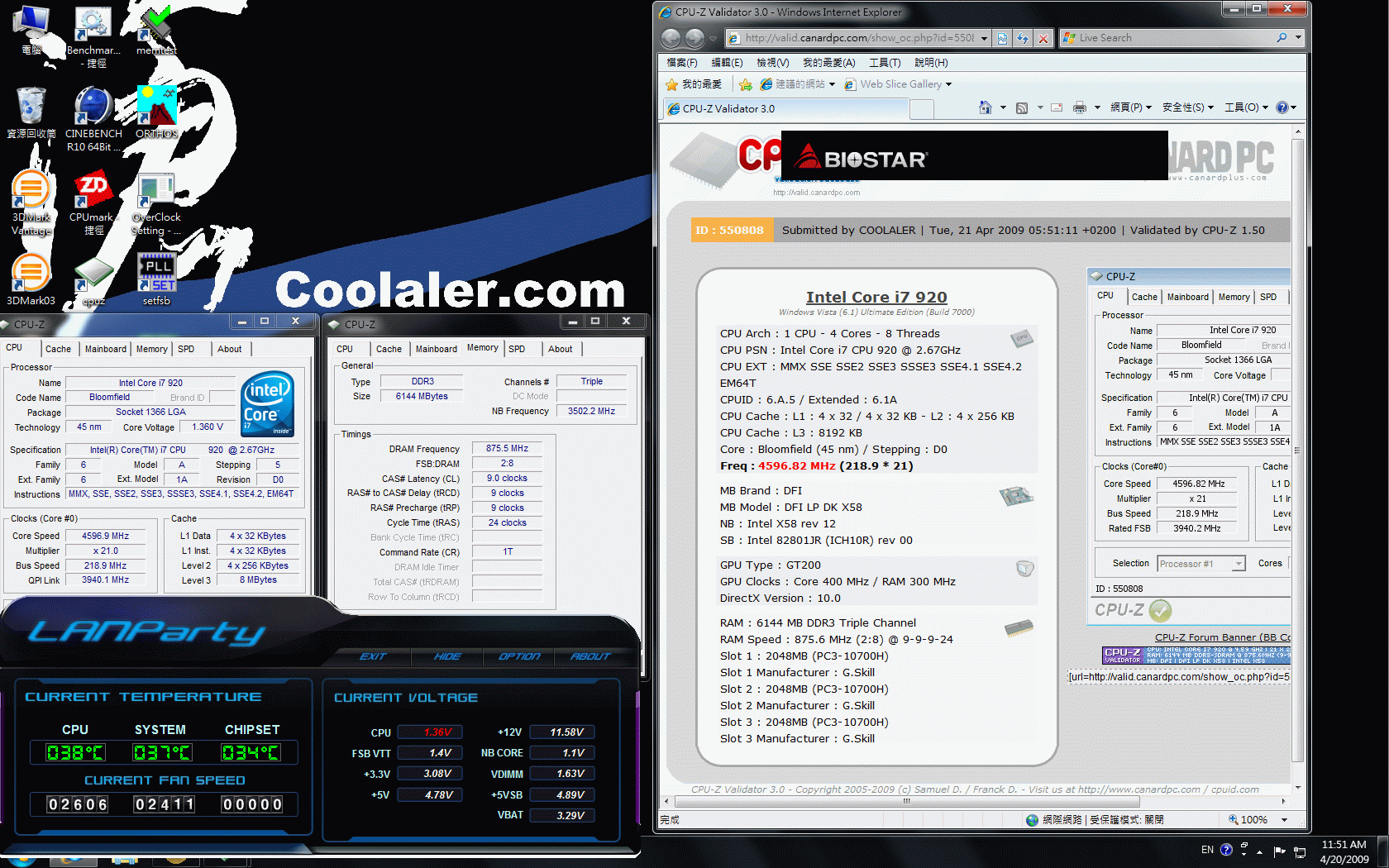Launch the setfsb PLL SET icon
The image size is (1389, 868).
(x=156, y=280)
